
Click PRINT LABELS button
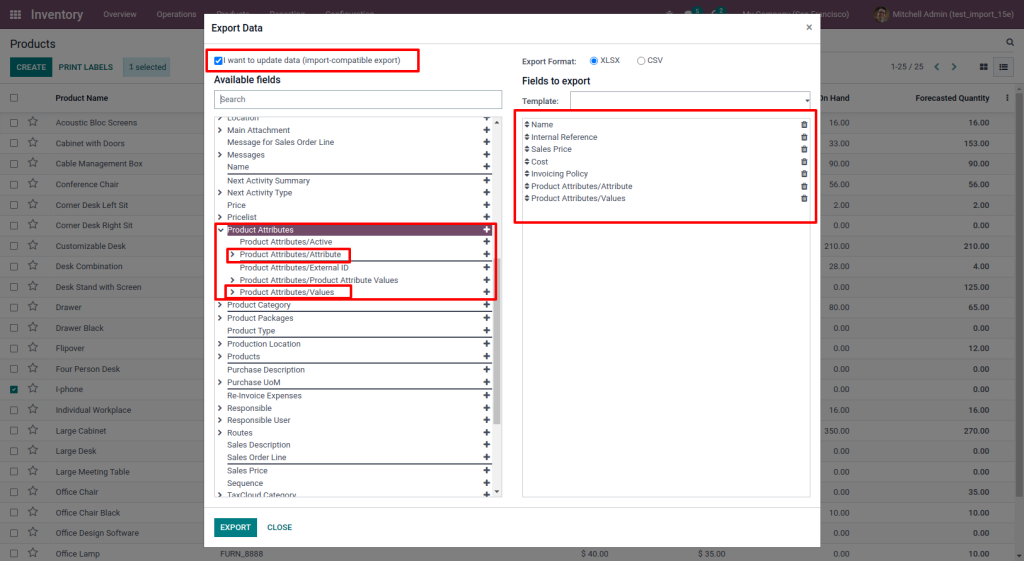86,67
